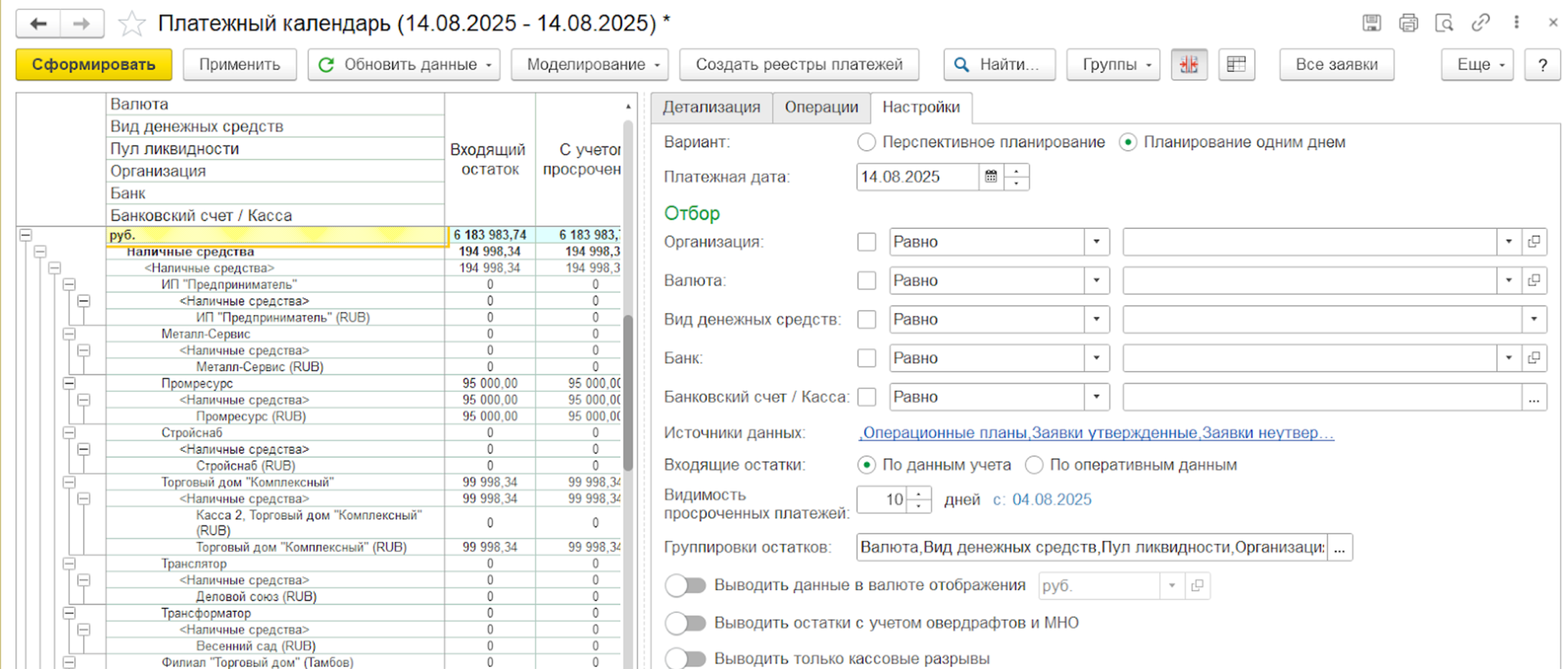Image resolution: width=1568 pixels, height=669 pixels.
Task: Expand comparison type dropdown for Валюта
Action: (1096, 281)
